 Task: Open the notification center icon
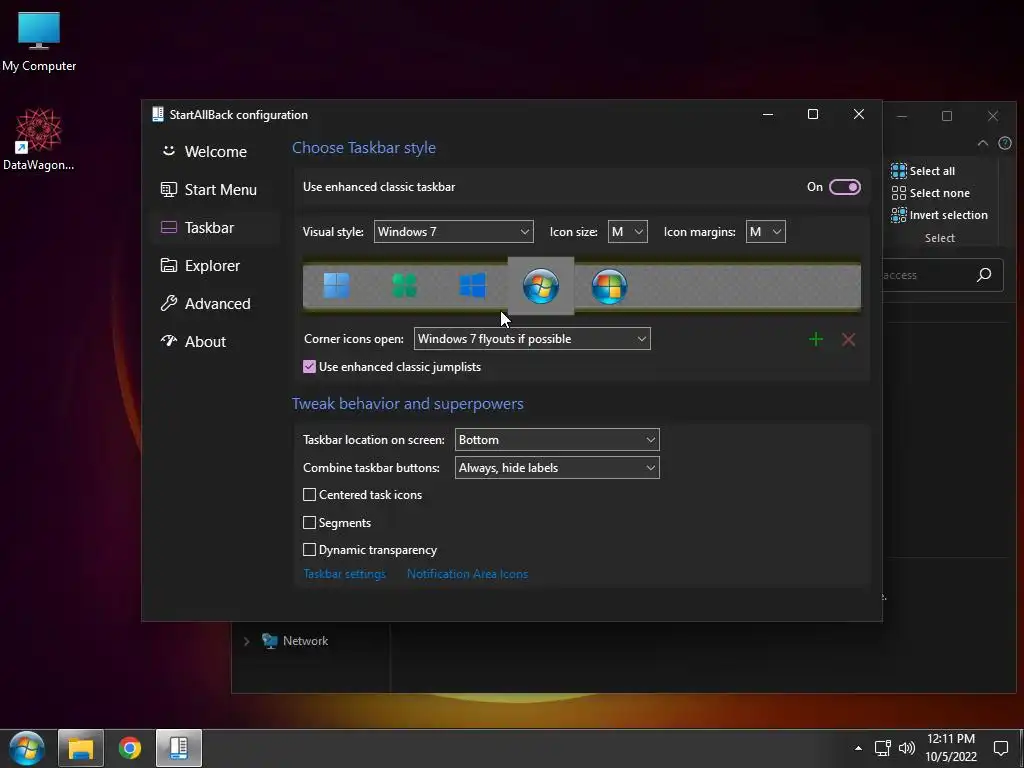(1000, 748)
